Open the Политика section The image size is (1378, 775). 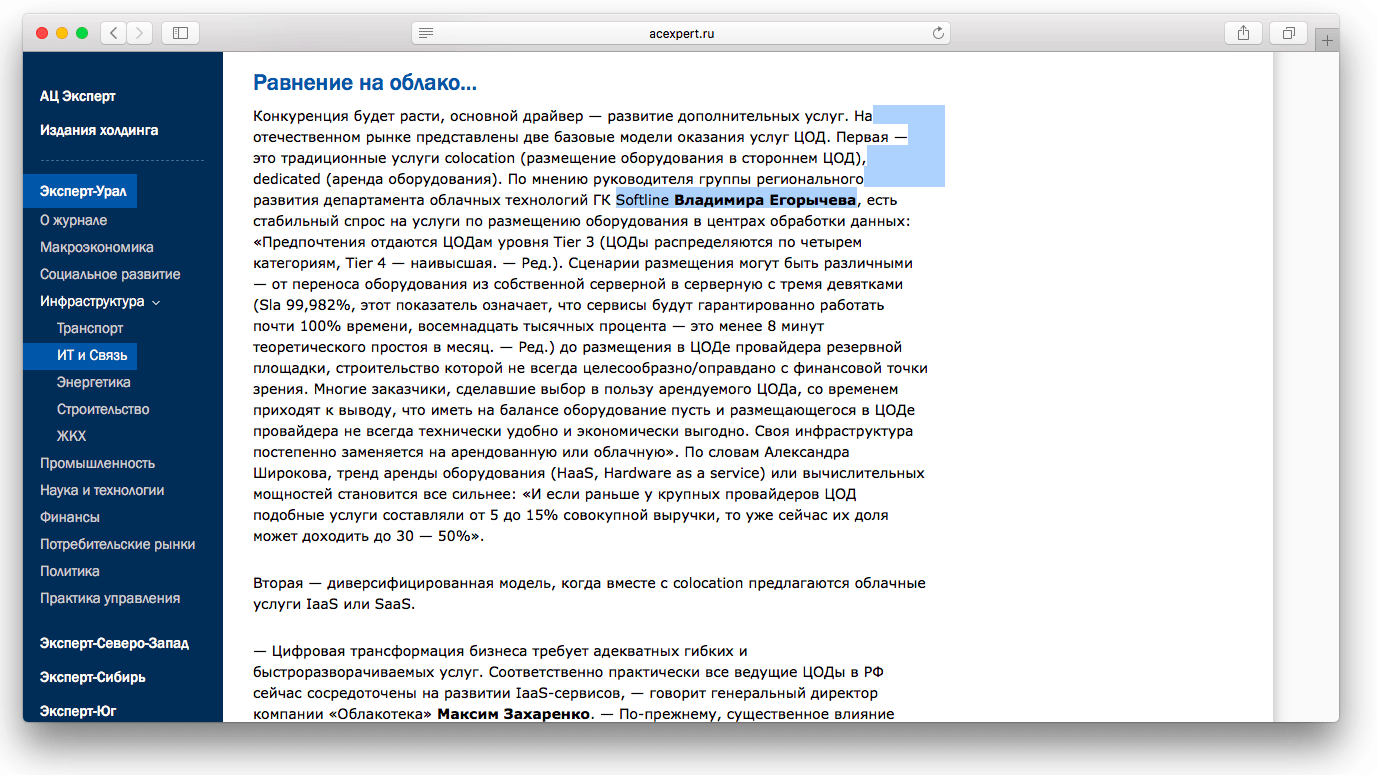click(70, 571)
